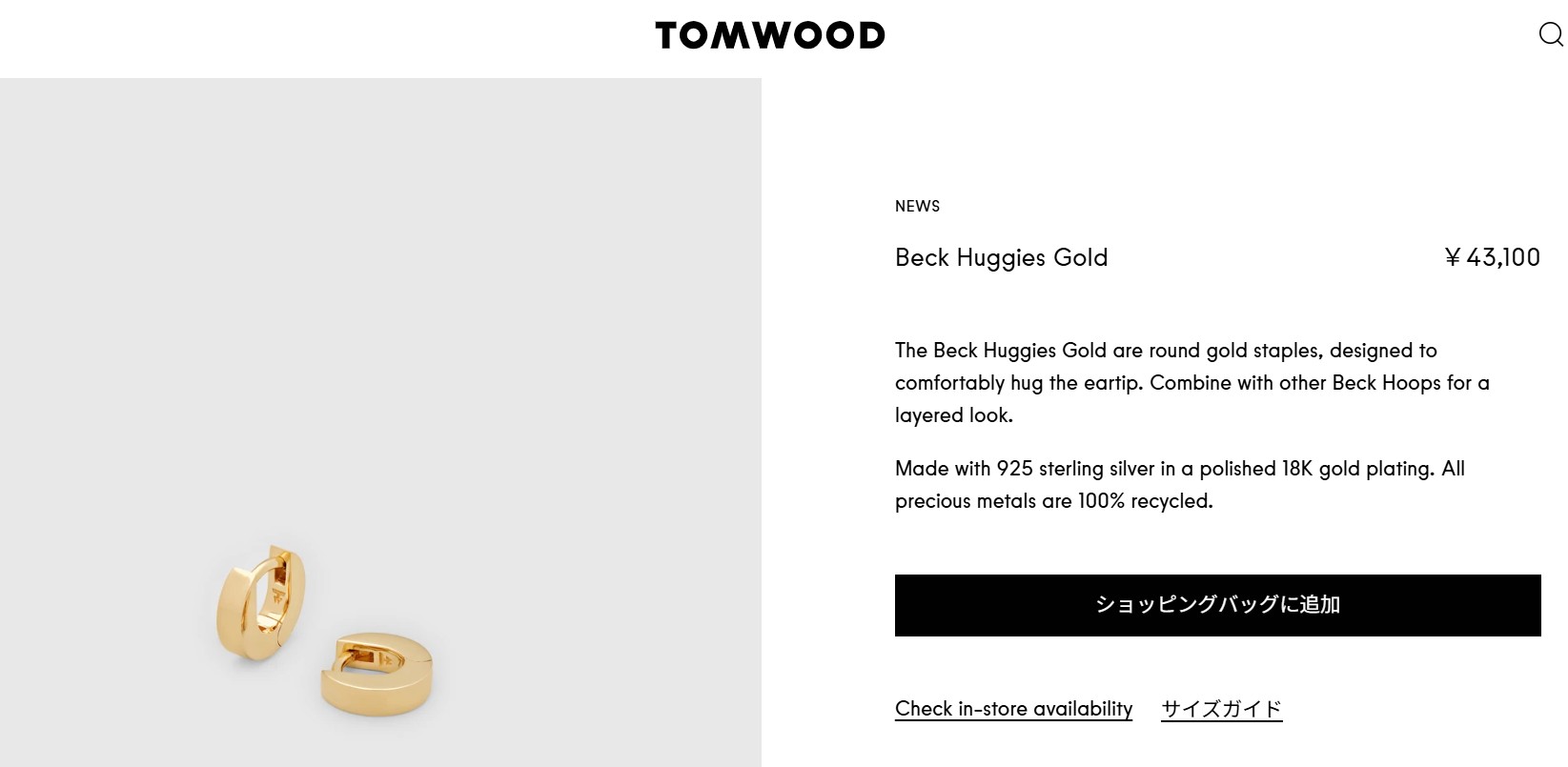Click the 'layered look.' line of description
Viewport: 1568px width, 767px height.
(x=953, y=415)
